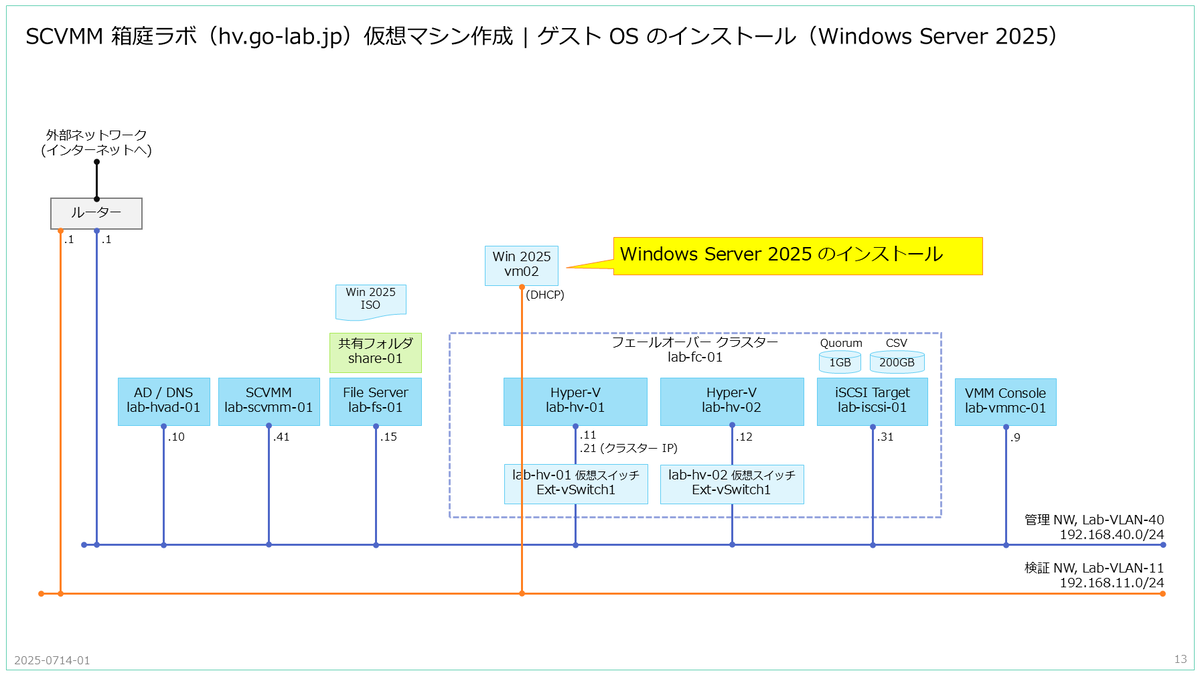Click the yellow Windows Server 2025 のインストール callout
Image resolution: width=1200 pixels, height=675 pixels.
coord(797,254)
